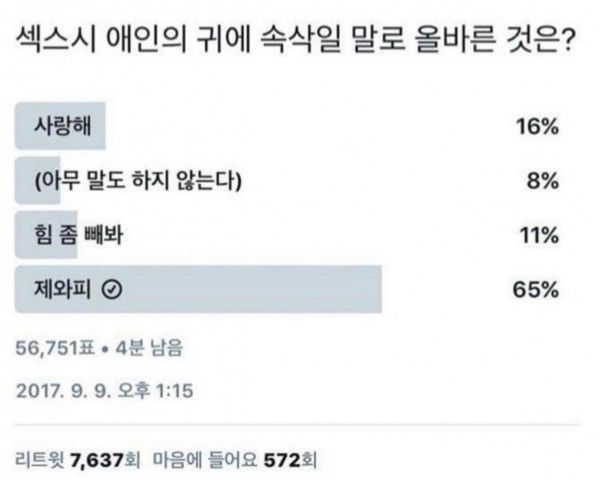Click the 4분 남음 remaining time text
Image resolution: width=600 pixels, height=480 pixels.
148,347
